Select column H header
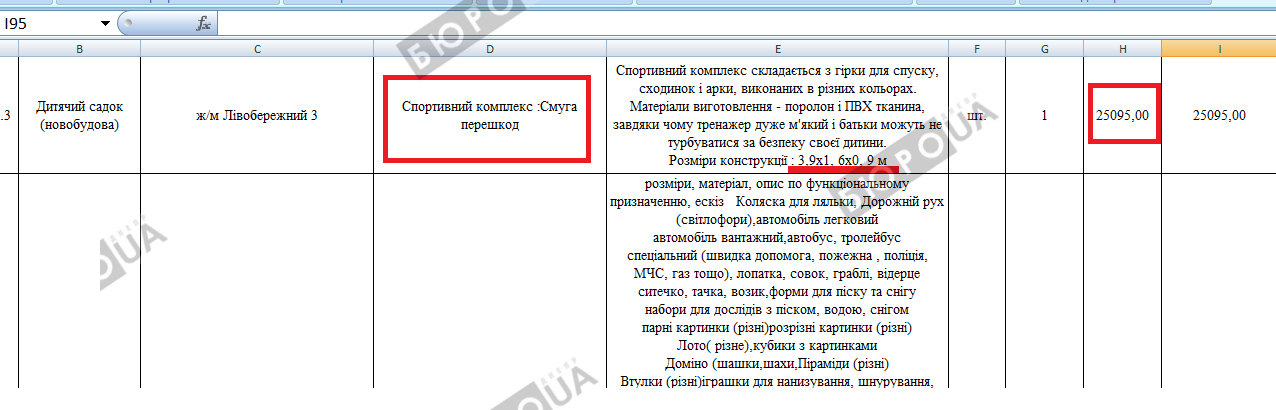The width and height of the screenshot is (1276, 410). pyautogui.click(x=1122, y=48)
